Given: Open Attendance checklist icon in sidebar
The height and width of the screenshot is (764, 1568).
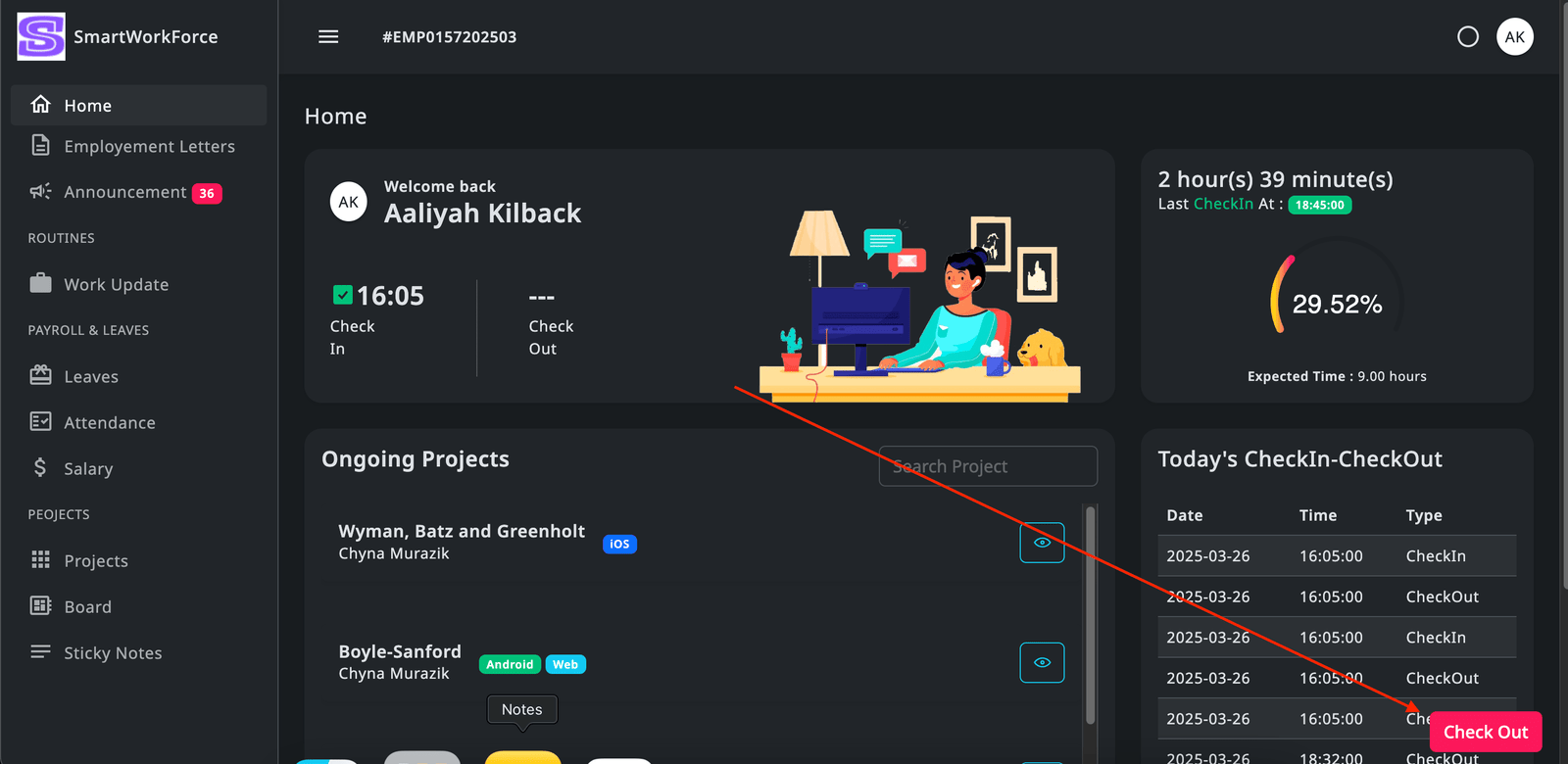Looking at the screenshot, I should pyautogui.click(x=40, y=422).
